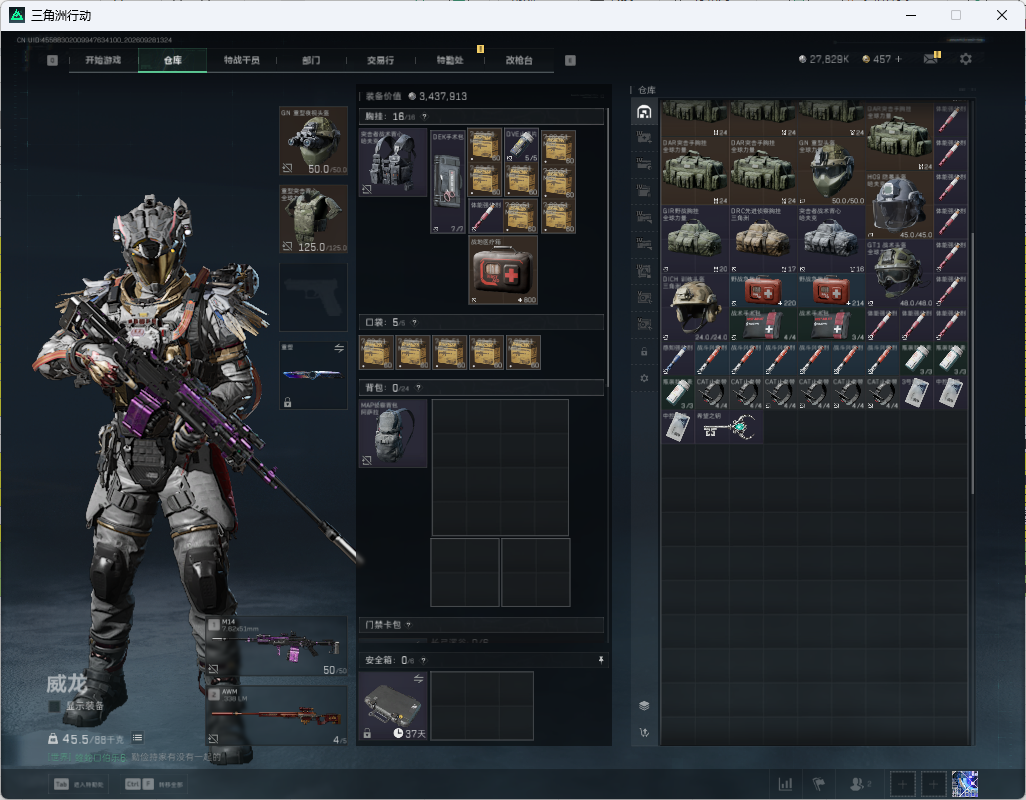Switch to the 开始游戏 tab

click(103, 60)
